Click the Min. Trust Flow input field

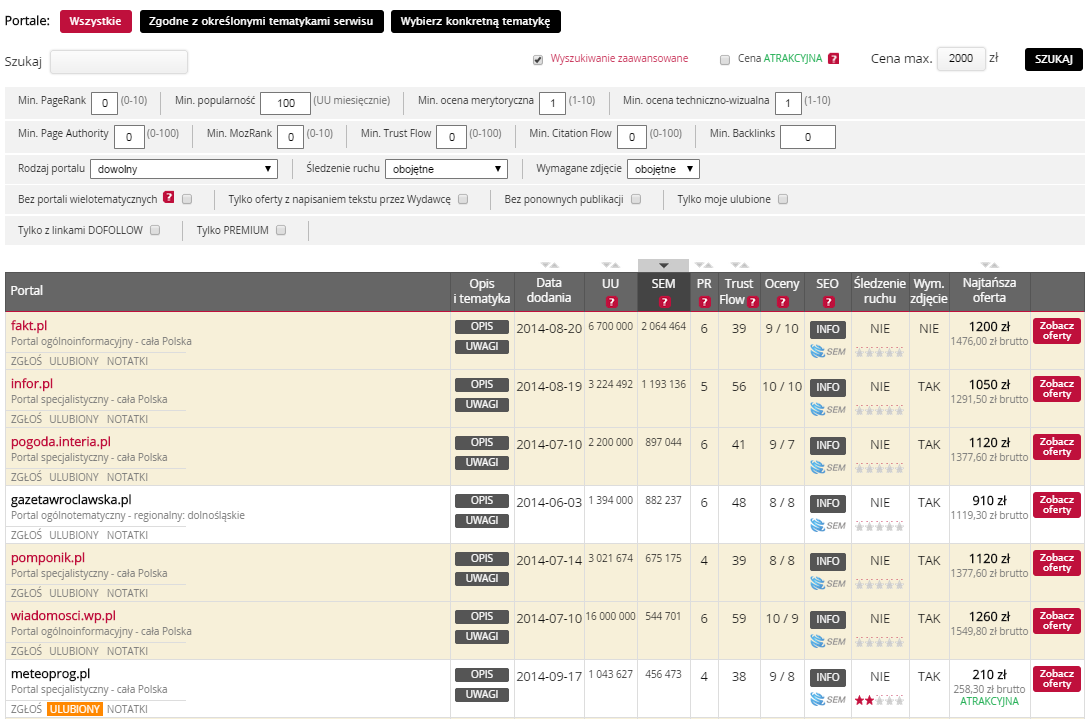451,137
